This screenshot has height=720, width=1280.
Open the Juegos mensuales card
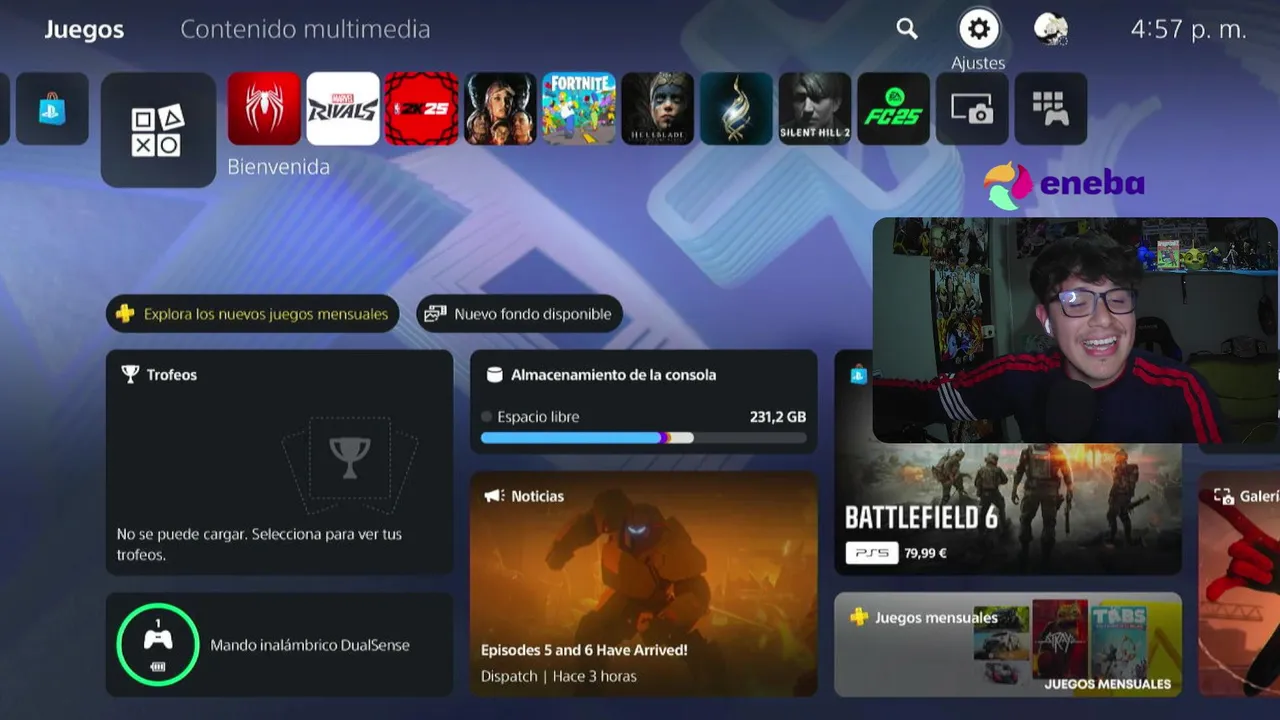(x=1008, y=645)
